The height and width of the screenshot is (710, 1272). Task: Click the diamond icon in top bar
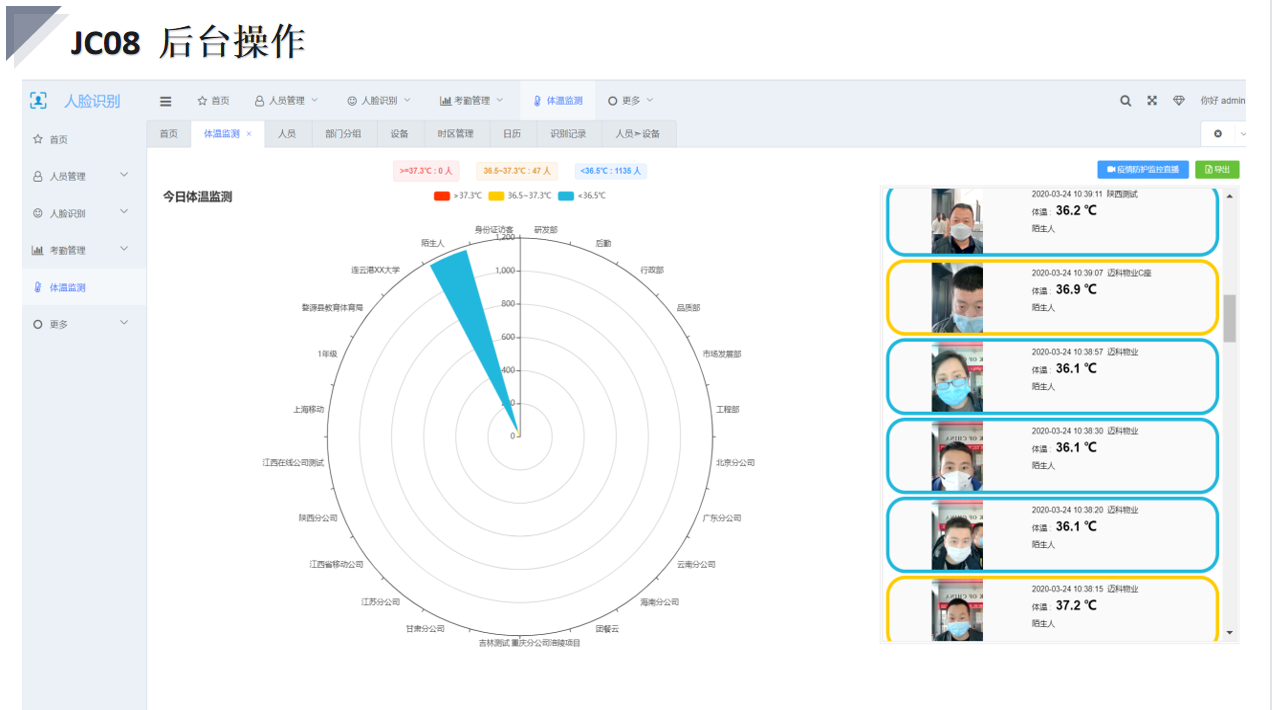point(1179,101)
